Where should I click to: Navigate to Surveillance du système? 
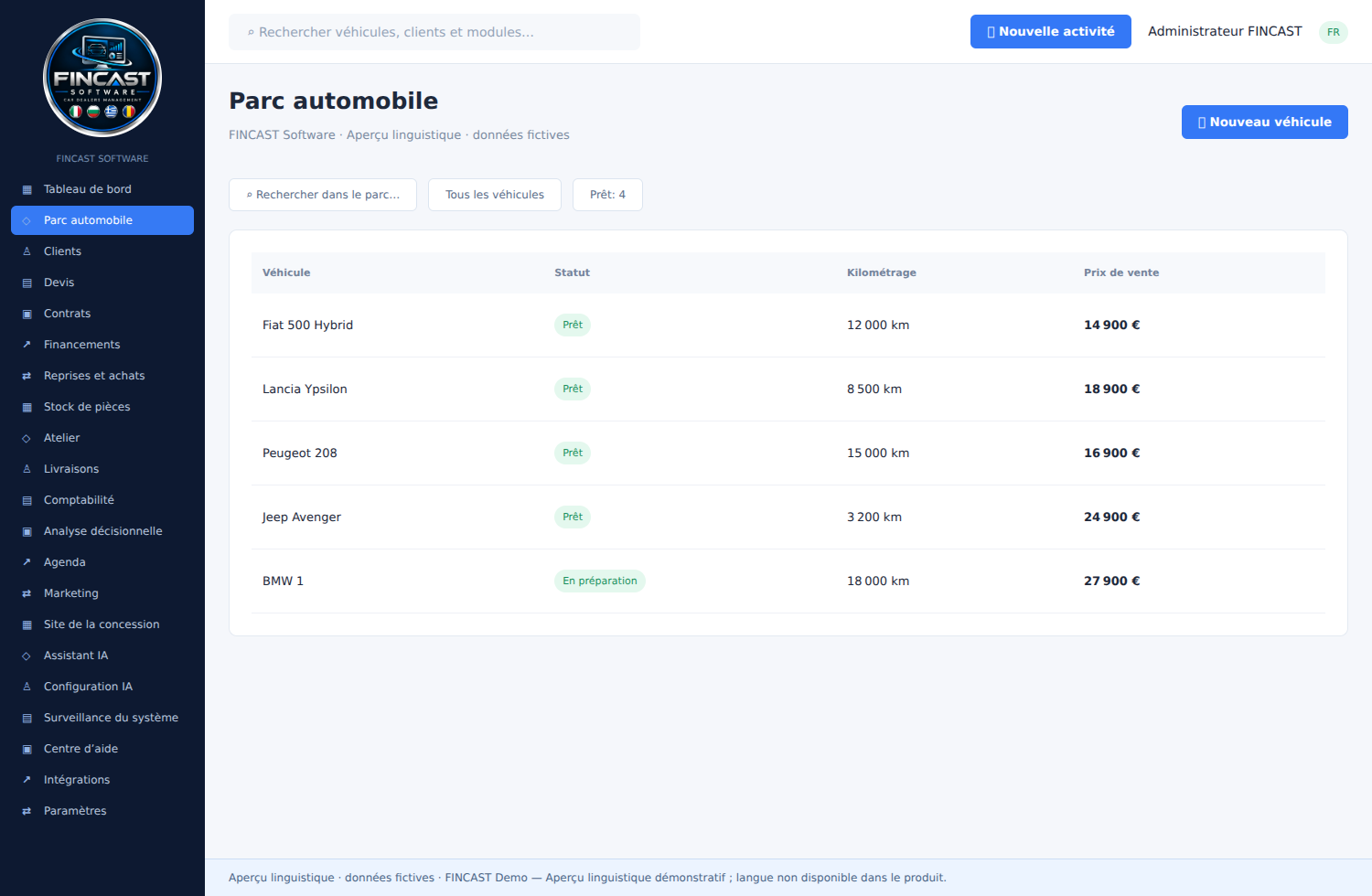point(102,718)
